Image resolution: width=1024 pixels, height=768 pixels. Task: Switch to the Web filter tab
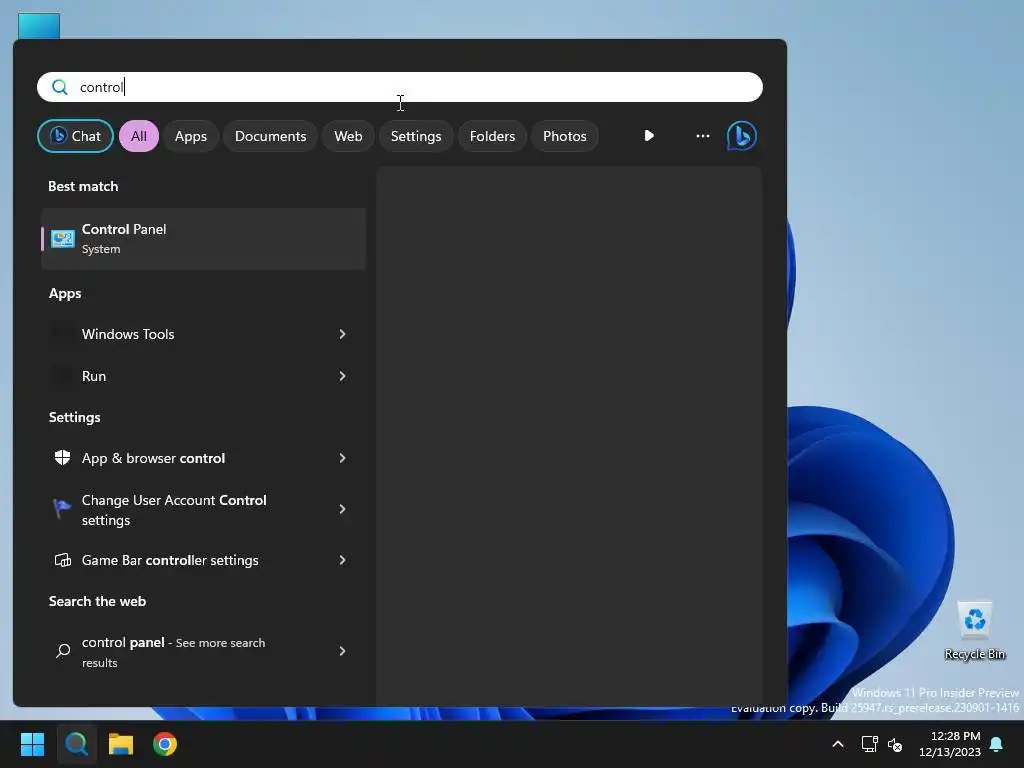pos(348,136)
